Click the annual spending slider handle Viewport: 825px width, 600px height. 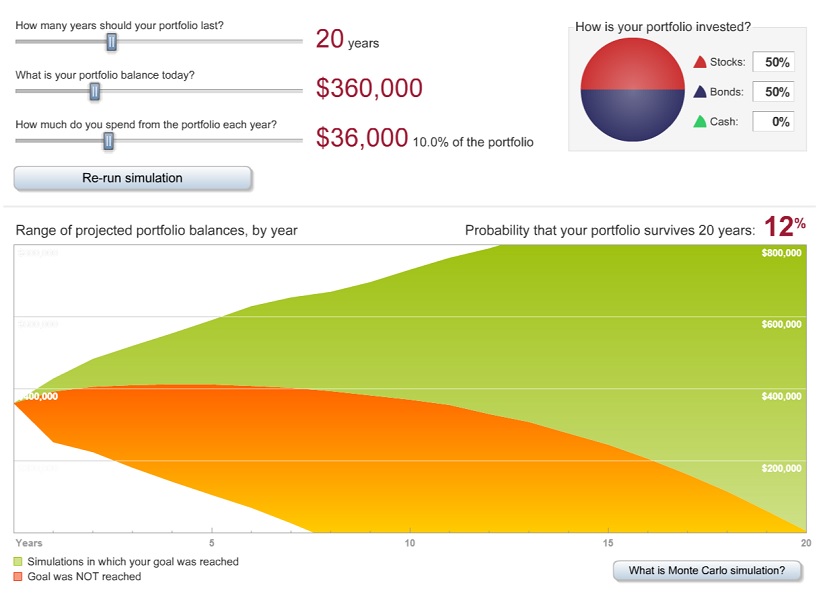pos(108,140)
